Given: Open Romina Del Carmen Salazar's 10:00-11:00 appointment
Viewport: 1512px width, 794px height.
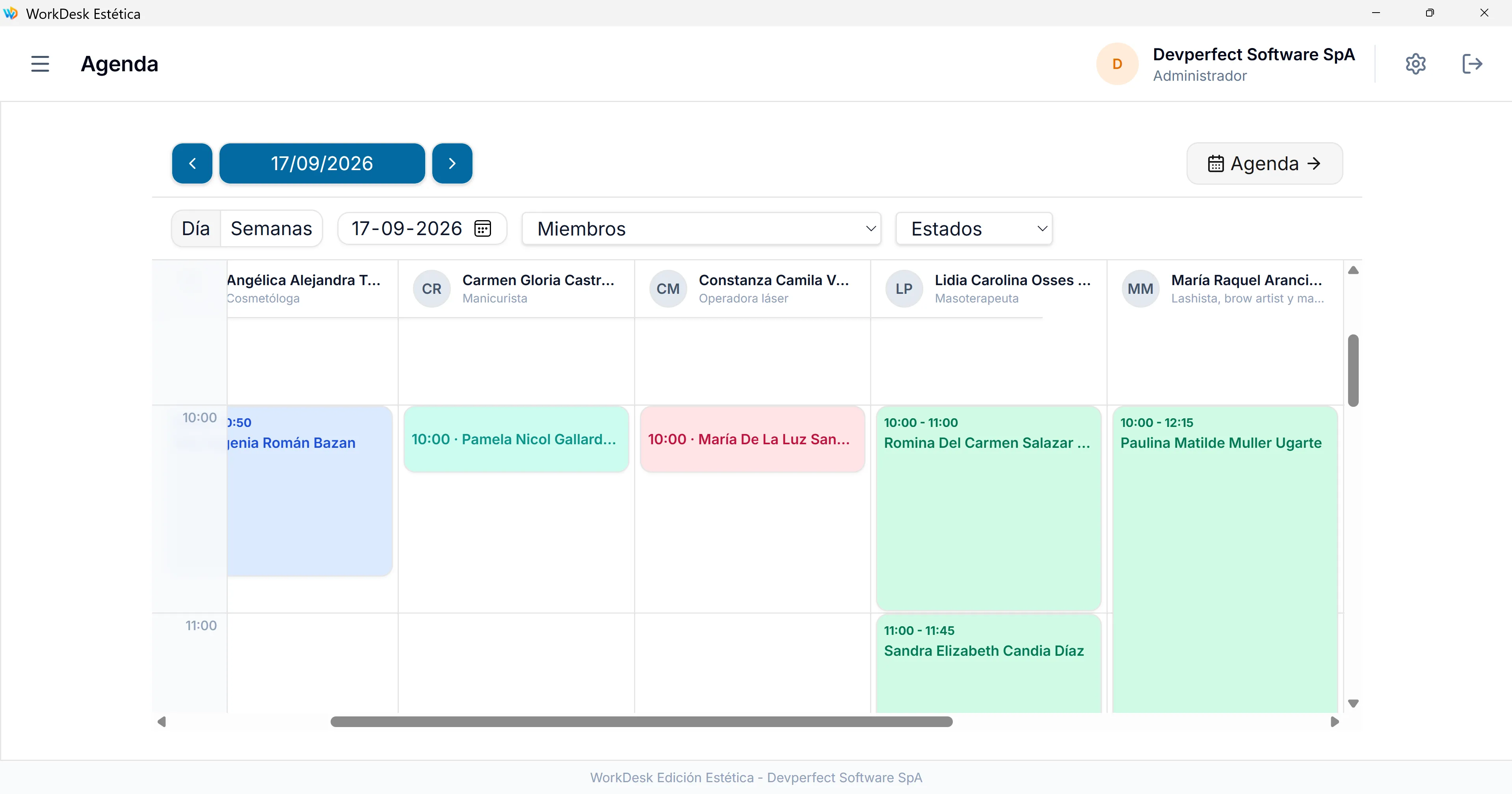Looking at the screenshot, I should (988, 508).
